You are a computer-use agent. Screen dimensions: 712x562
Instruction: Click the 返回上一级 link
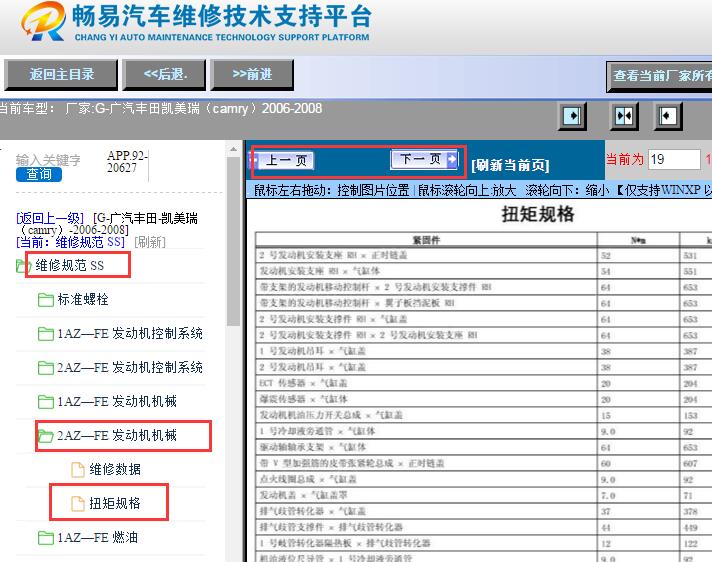(x=50, y=218)
